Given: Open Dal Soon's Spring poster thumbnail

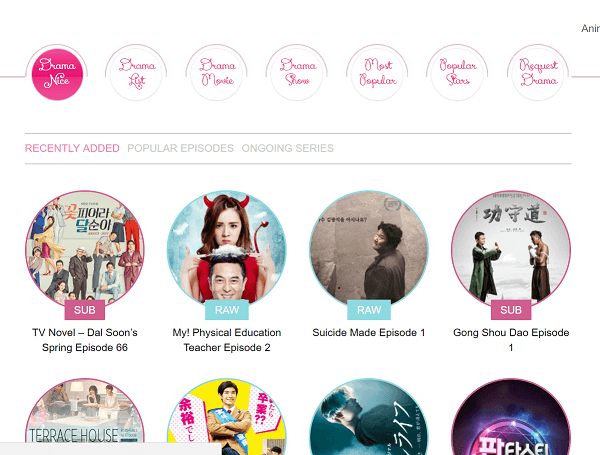Looking at the screenshot, I should pyautogui.click(x=85, y=250).
